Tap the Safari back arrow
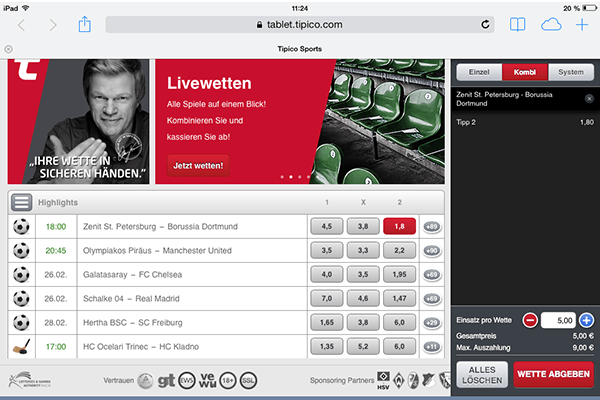This screenshot has width=600, height=400. point(21,25)
